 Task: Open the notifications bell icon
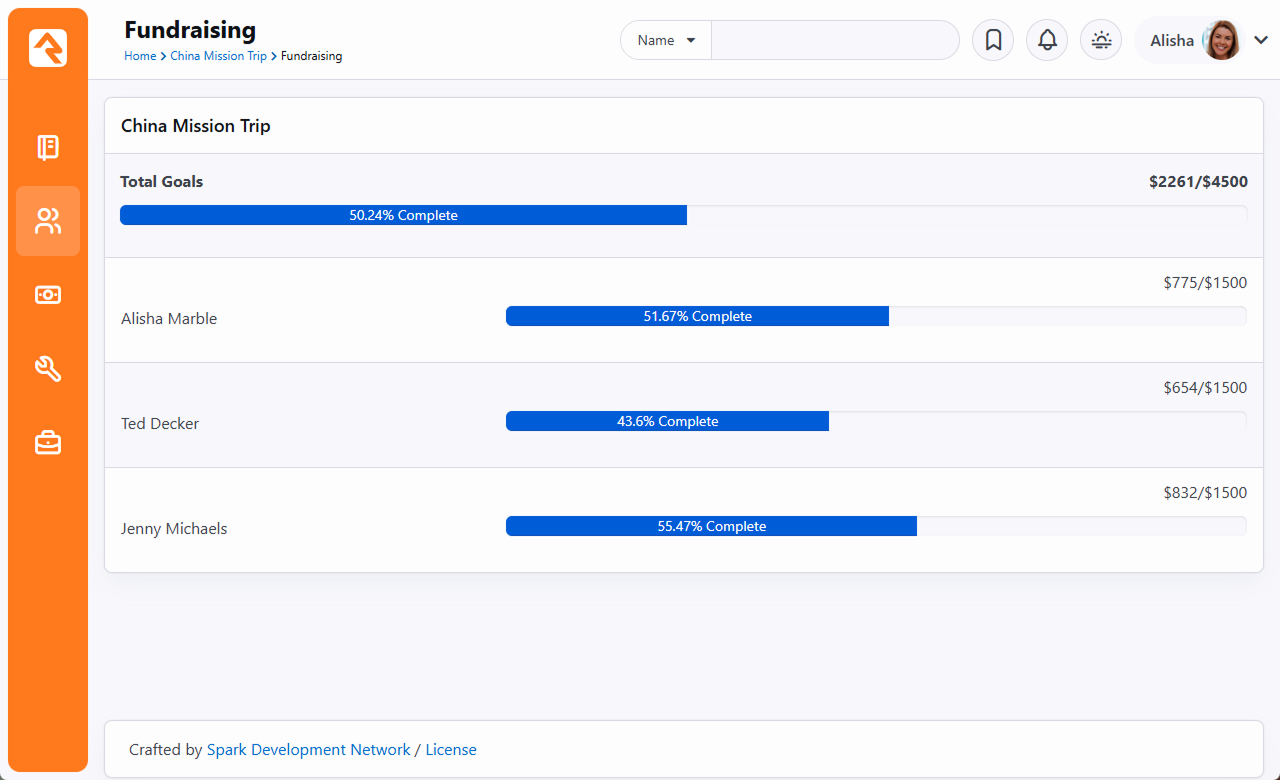tap(1047, 40)
